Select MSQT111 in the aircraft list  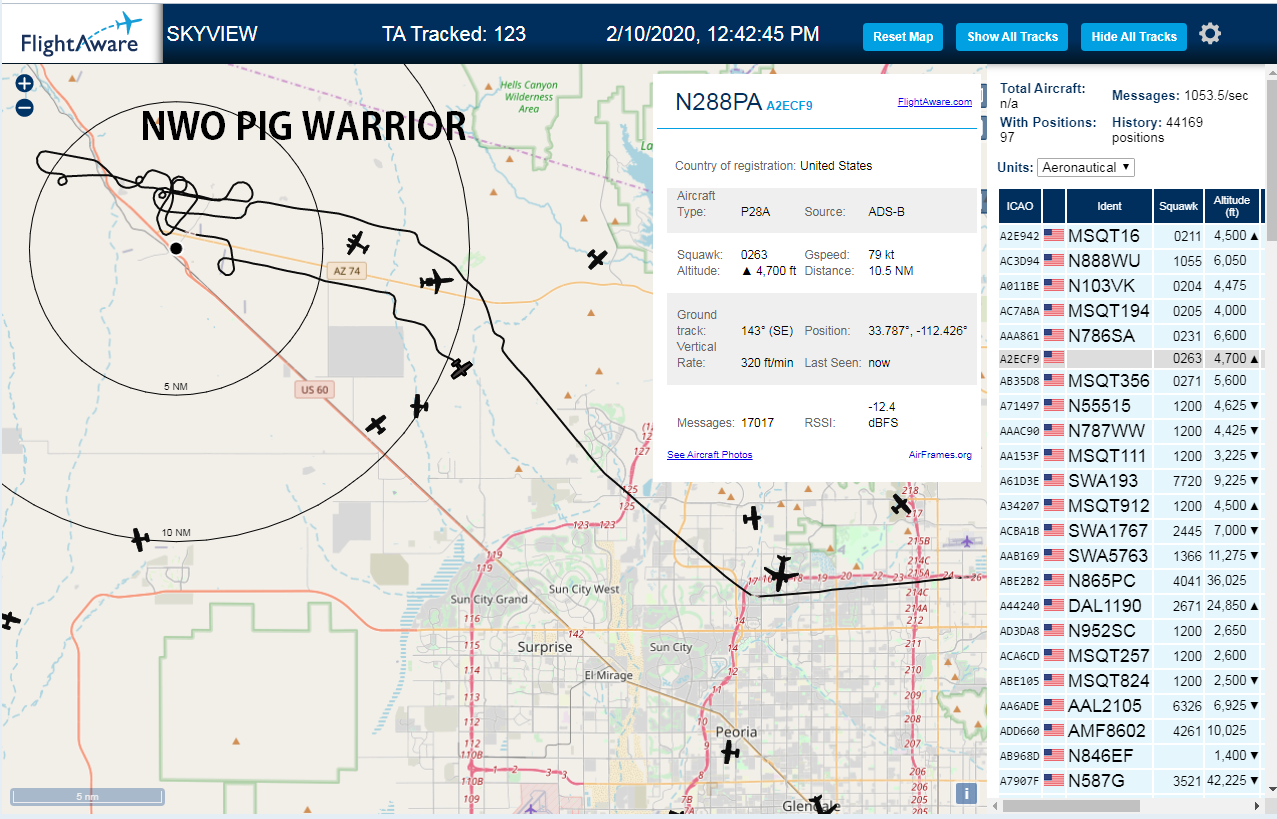tap(1106, 456)
